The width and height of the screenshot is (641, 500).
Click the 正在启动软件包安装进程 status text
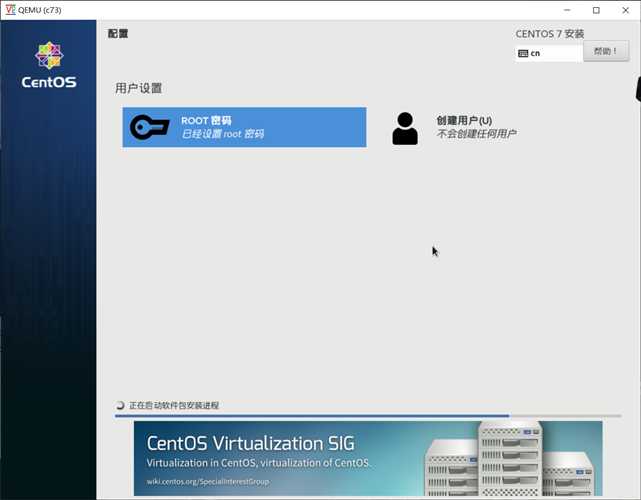pos(174,405)
